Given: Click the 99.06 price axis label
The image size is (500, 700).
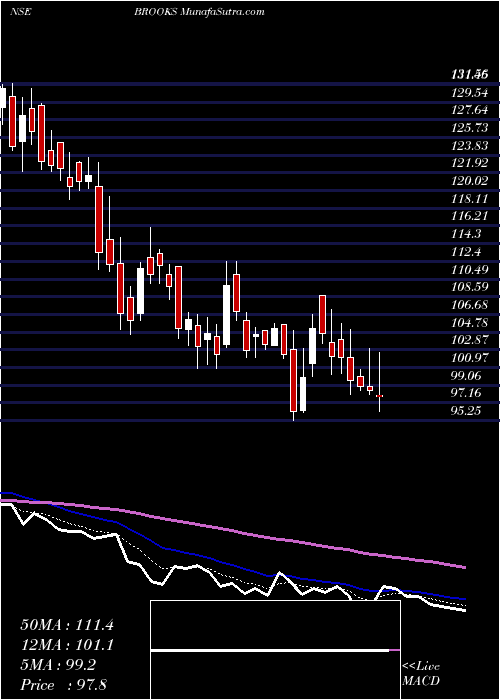Looking at the screenshot, I should pos(466,375).
